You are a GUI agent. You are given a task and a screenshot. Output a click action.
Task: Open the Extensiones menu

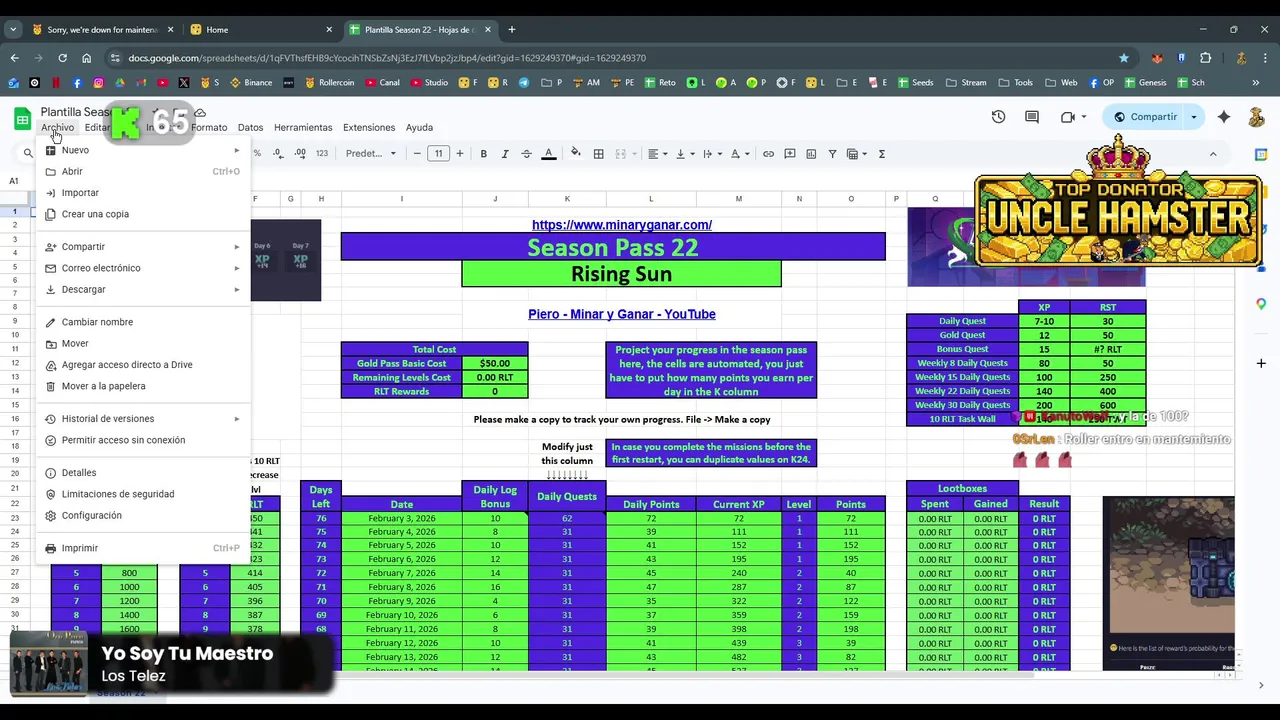[369, 127]
